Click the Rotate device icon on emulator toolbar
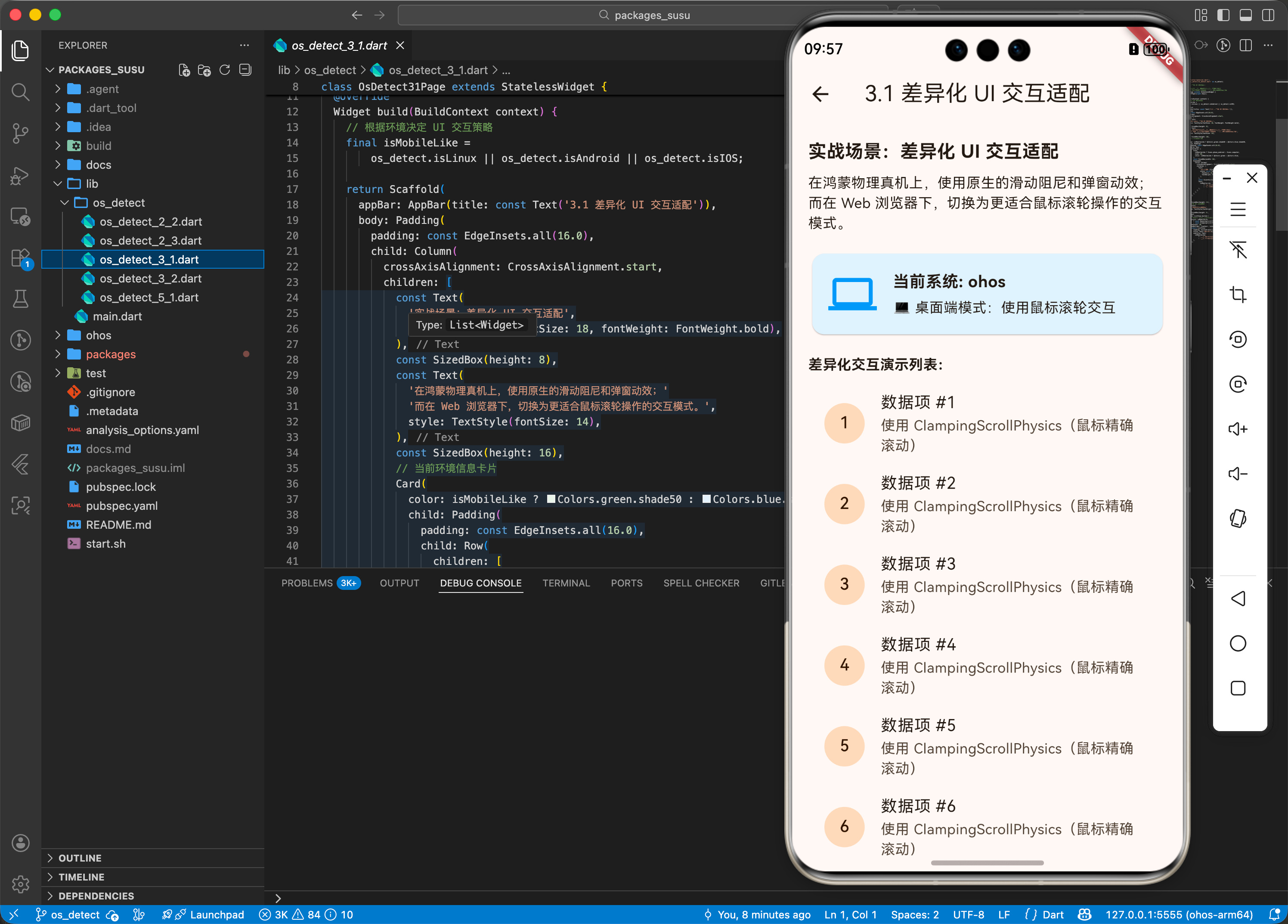Screen dimensions: 1288x924 click(1238, 339)
